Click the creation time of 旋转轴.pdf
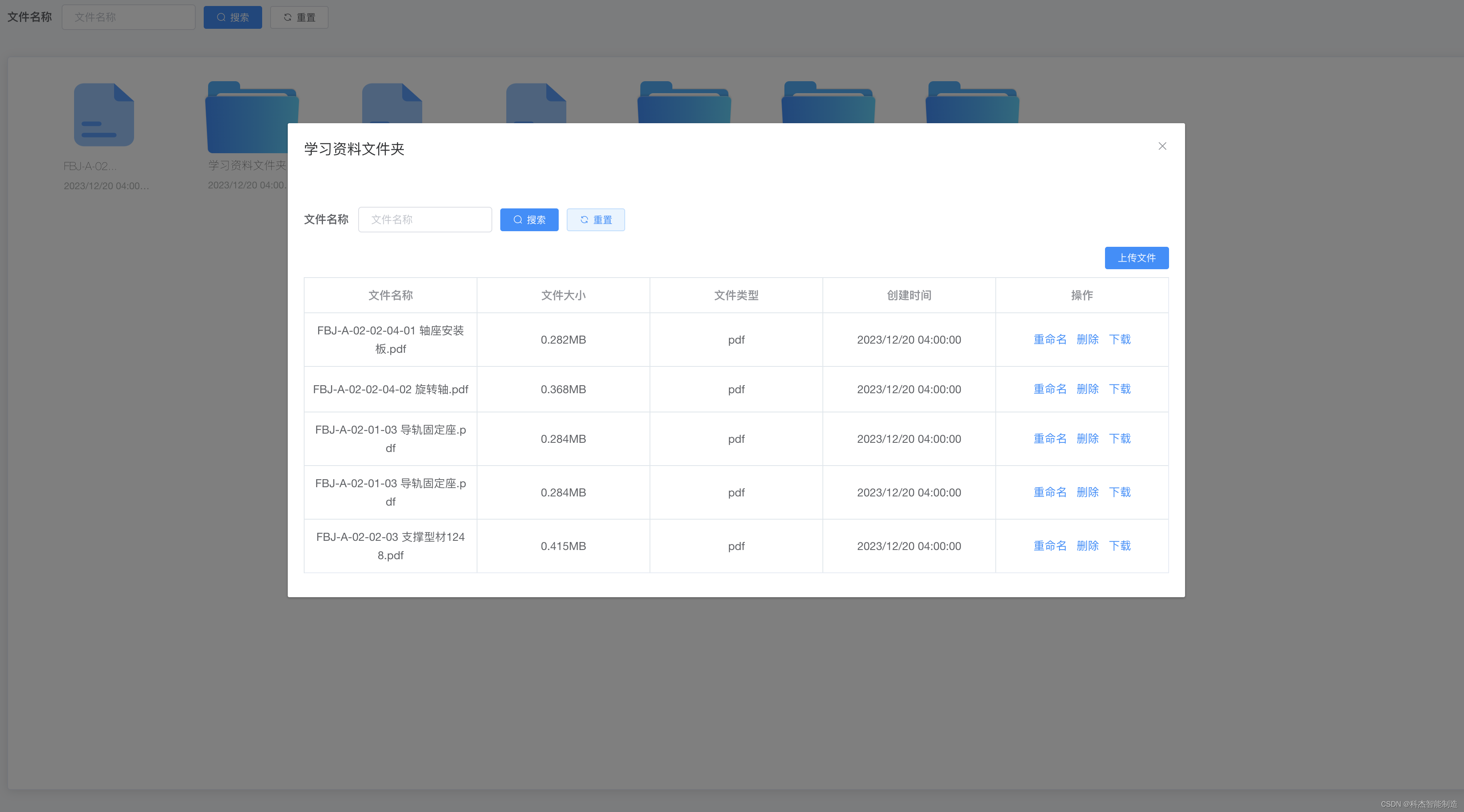 coord(909,389)
